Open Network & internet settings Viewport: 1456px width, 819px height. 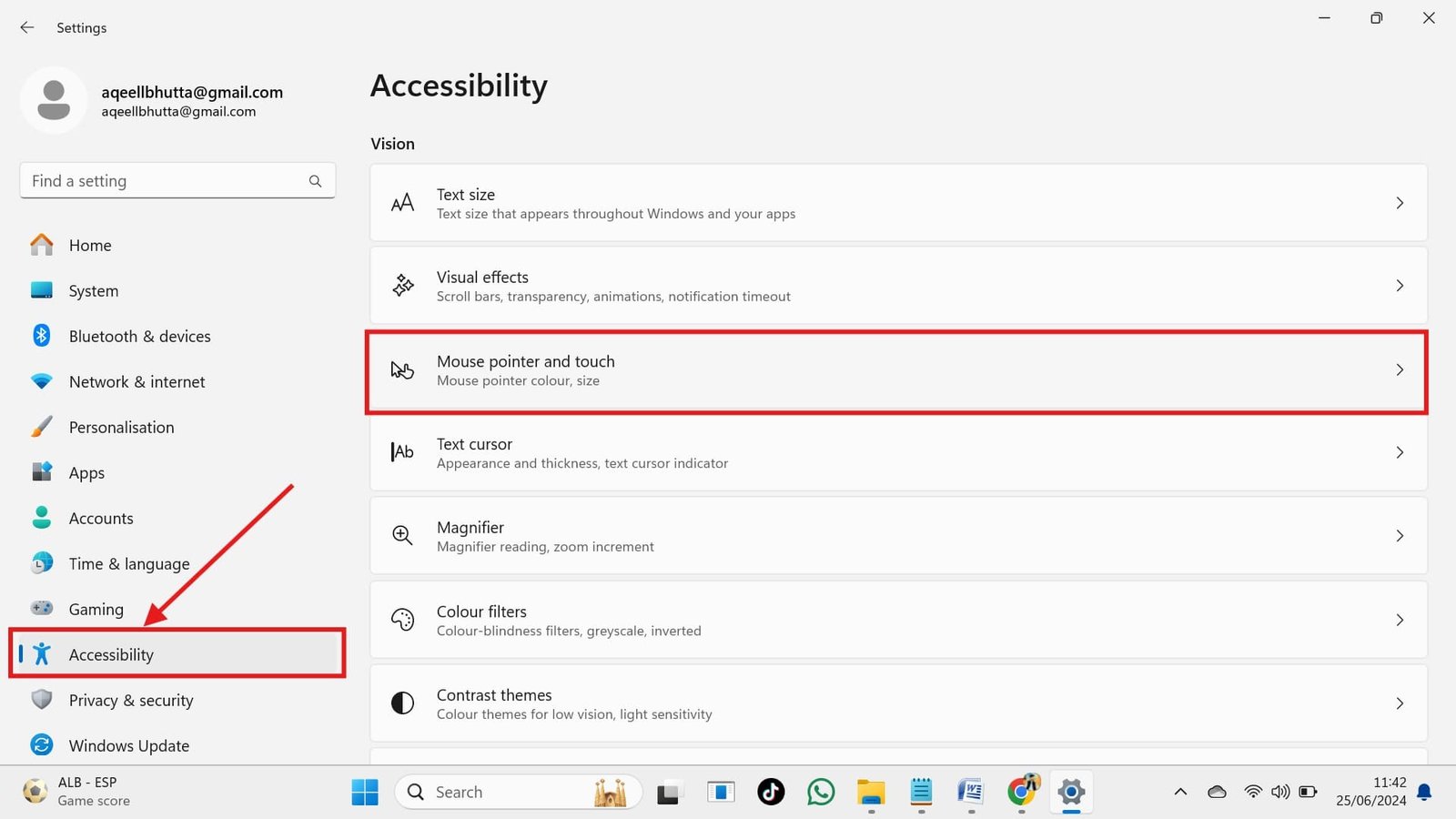pos(136,381)
